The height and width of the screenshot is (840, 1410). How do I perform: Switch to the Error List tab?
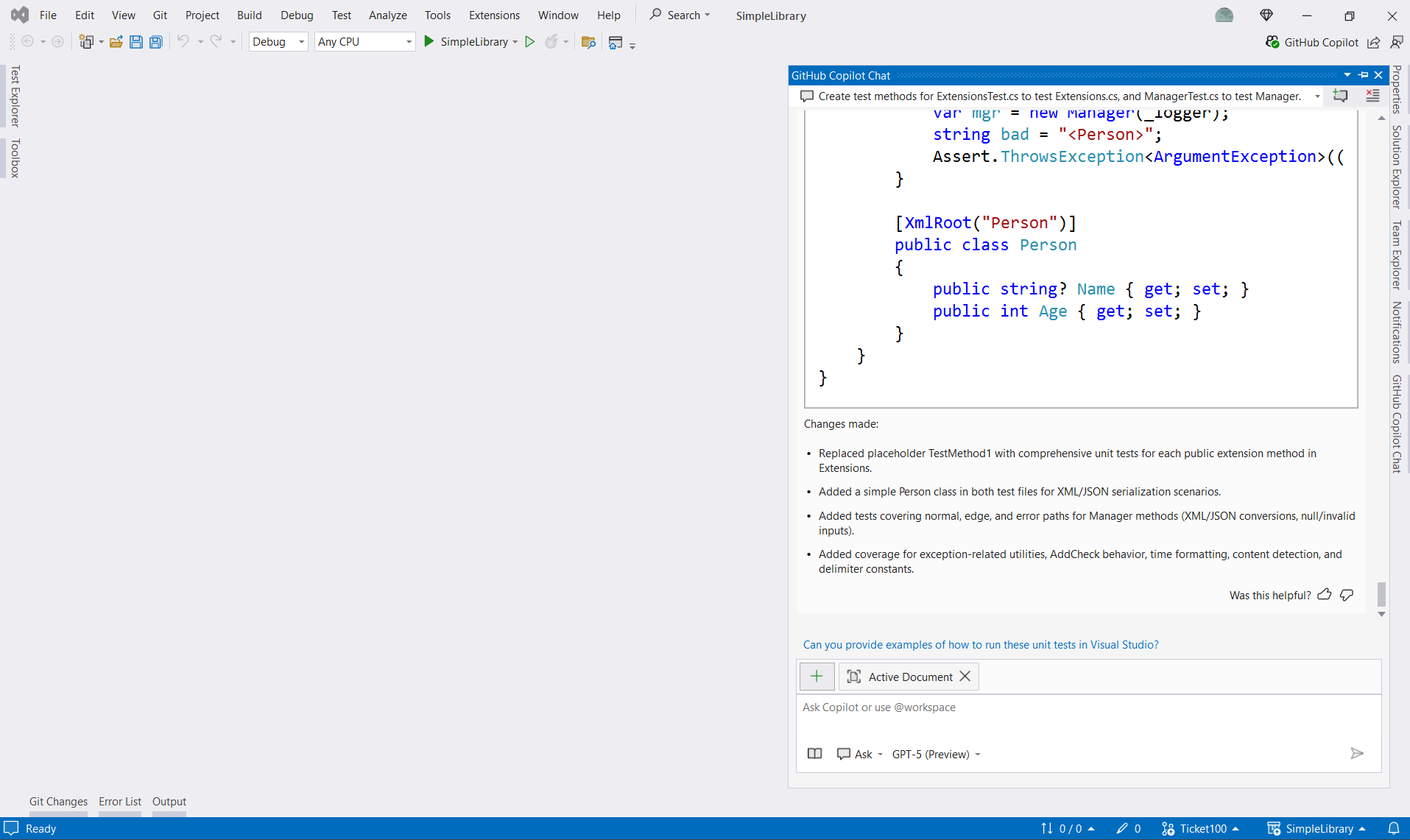[120, 801]
